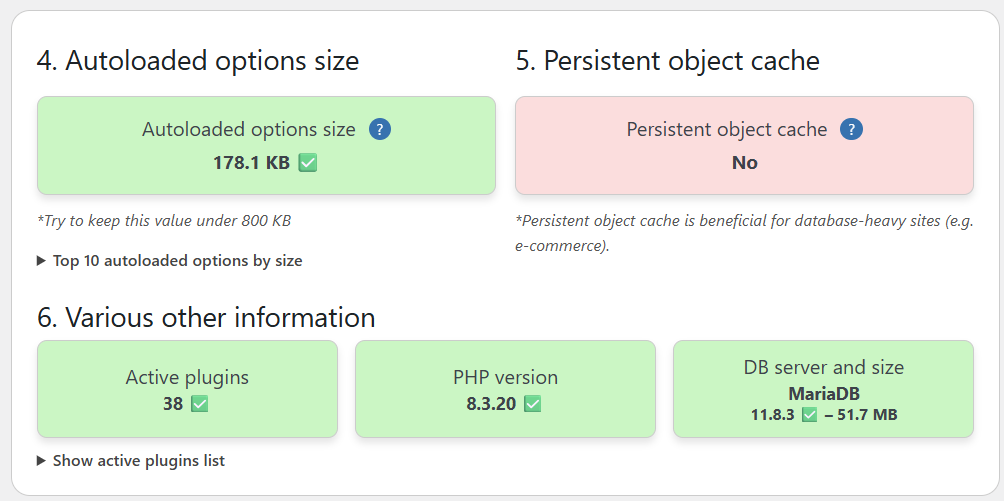This screenshot has width=1004, height=501.
Task: Click the help icon beside Persistent object cache
Action: [x=851, y=129]
